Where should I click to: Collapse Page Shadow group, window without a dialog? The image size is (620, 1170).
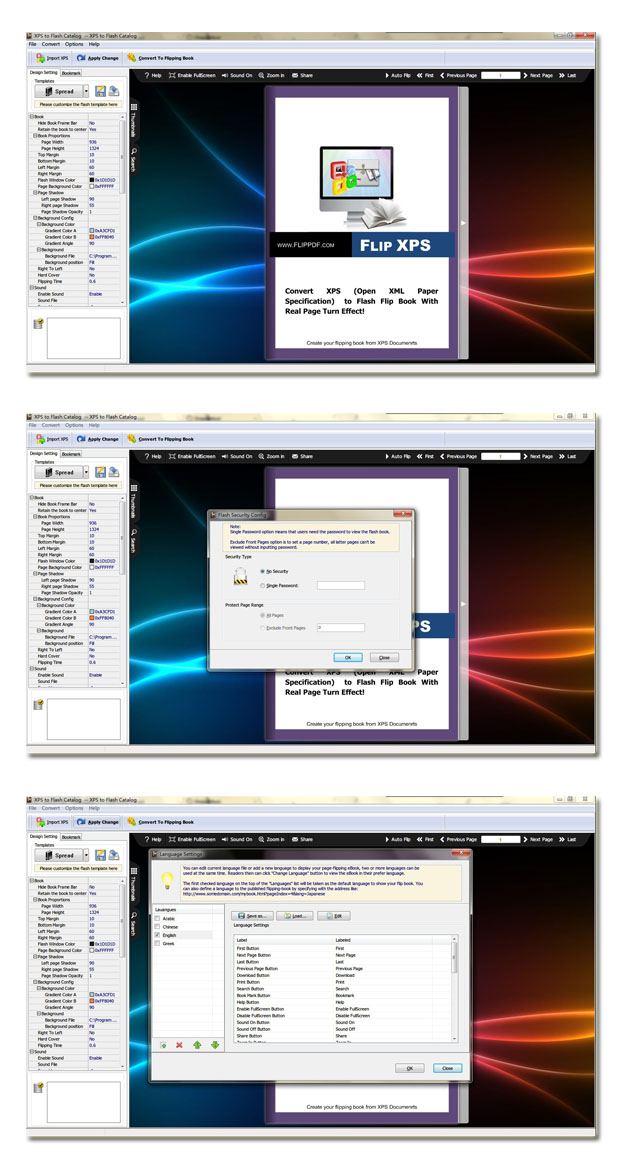pyautogui.click(x=35, y=193)
